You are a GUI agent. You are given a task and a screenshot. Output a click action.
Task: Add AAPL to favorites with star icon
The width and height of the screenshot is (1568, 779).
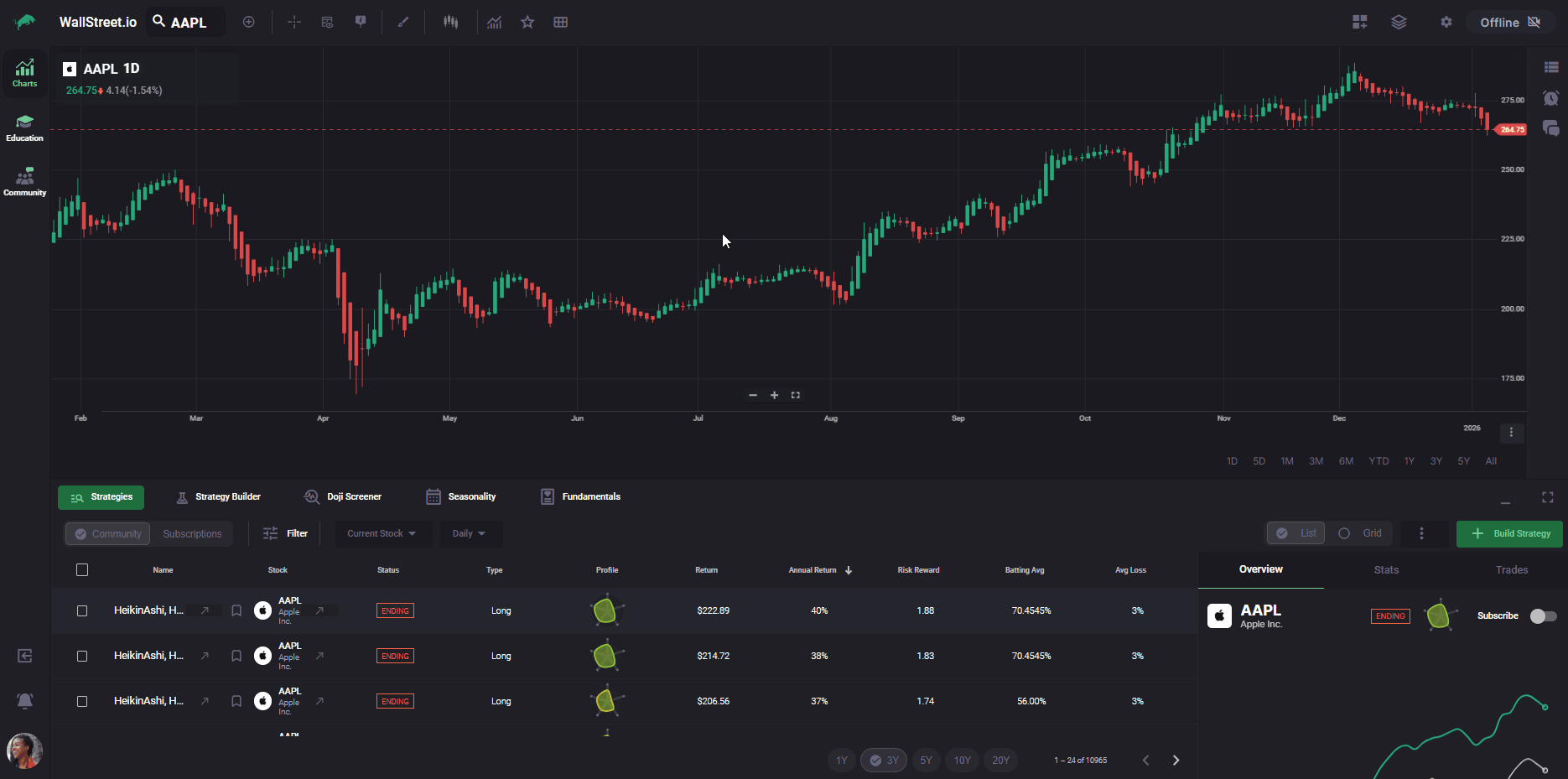(x=527, y=22)
